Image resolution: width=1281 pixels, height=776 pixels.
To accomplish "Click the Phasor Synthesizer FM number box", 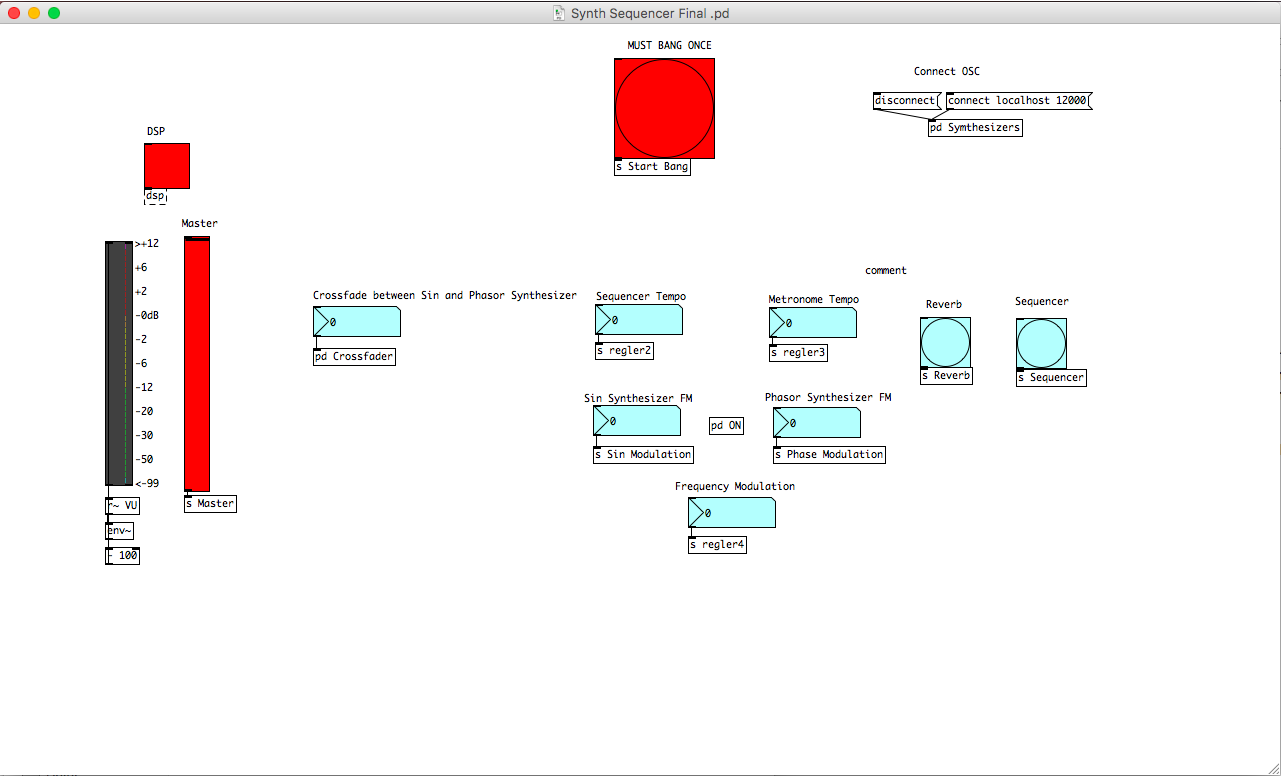I will tap(817, 423).
